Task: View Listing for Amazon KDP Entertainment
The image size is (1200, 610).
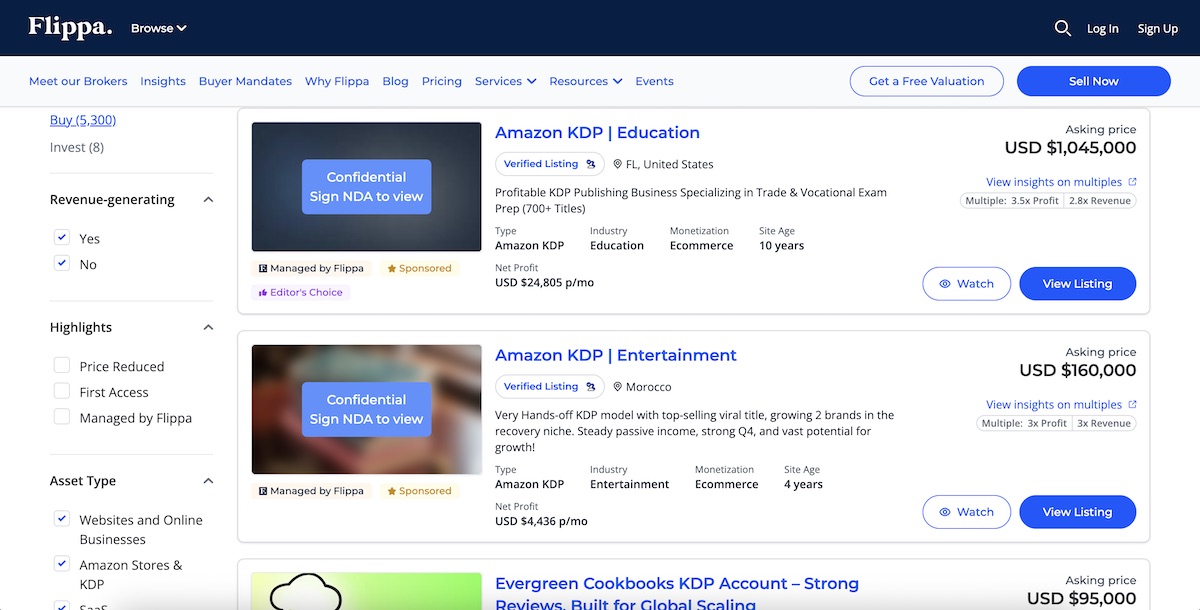Action: (1078, 512)
